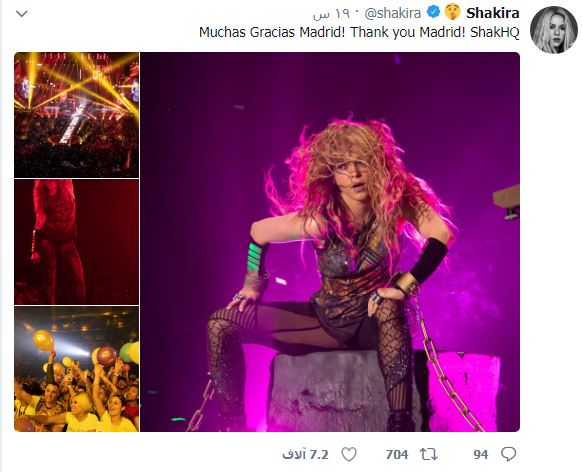Viewport: 582px width, 472px height.
Task: Click the reply speech bubble icon
Action: [x=509, y=454]
